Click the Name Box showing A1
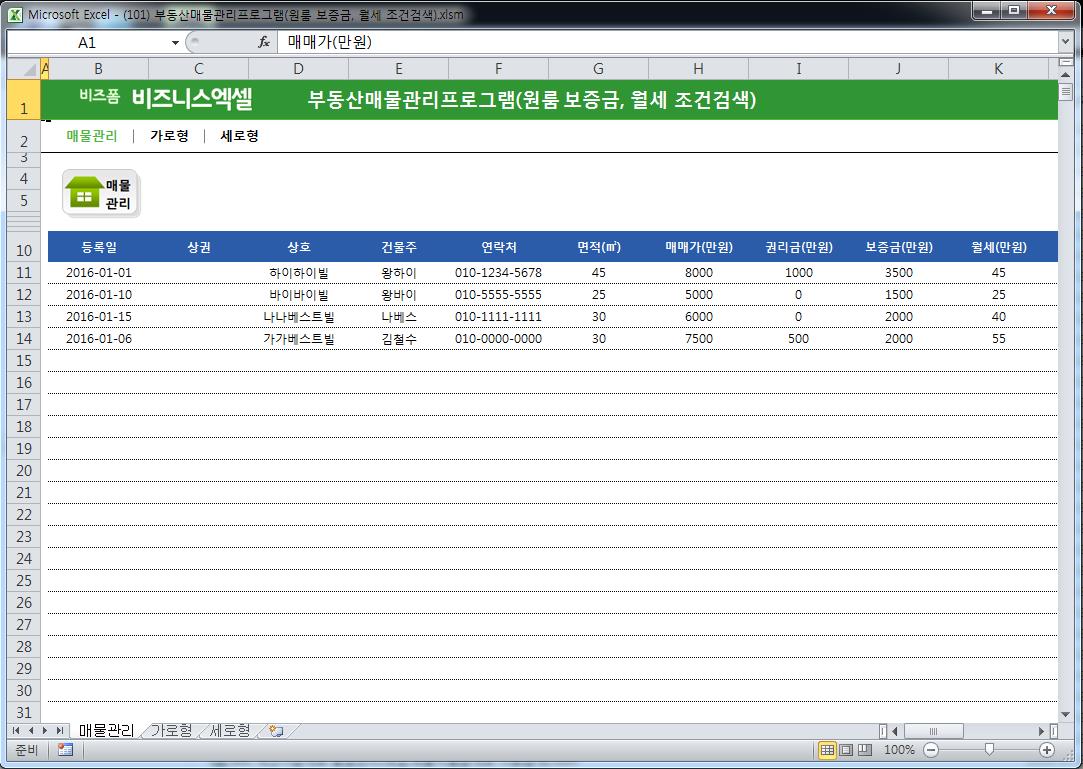The image size is (1083, 769). [88, 43]
